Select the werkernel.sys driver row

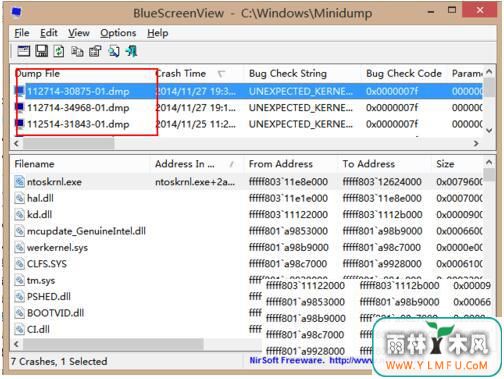[248, 247]
